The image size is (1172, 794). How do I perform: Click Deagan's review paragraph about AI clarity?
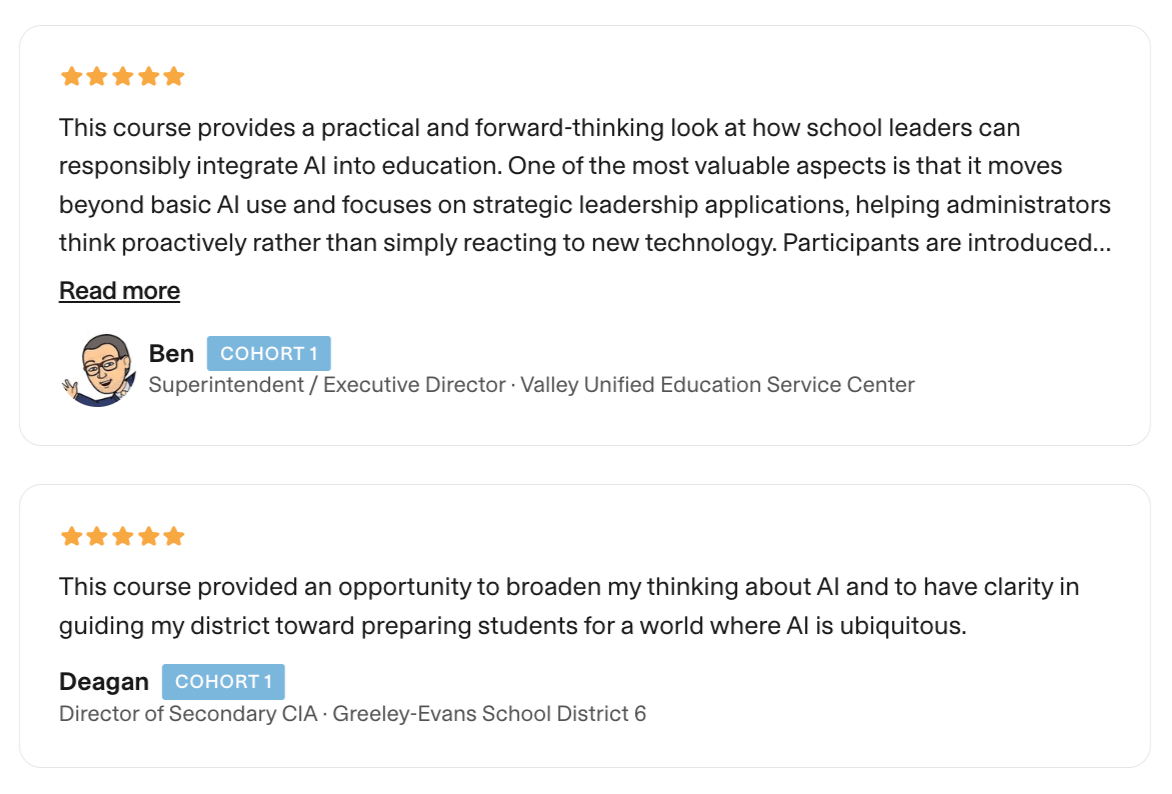(x=568, y=606)
